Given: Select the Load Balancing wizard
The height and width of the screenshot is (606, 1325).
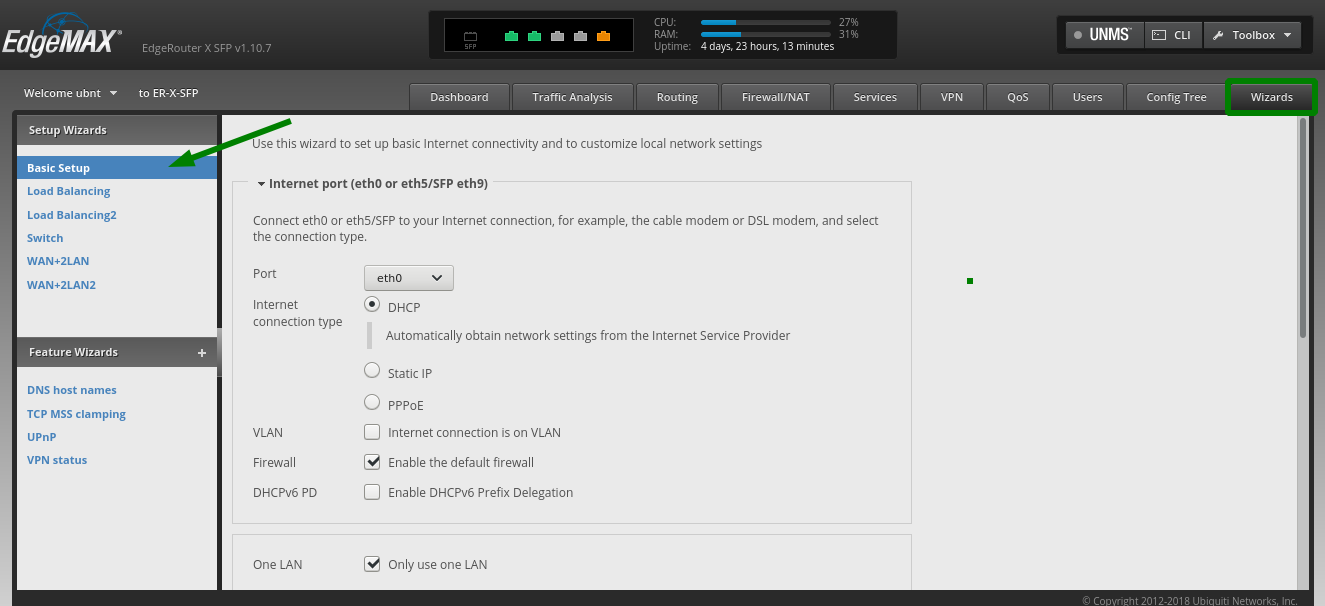Looking at the screenshot, I should pos(68,190).
